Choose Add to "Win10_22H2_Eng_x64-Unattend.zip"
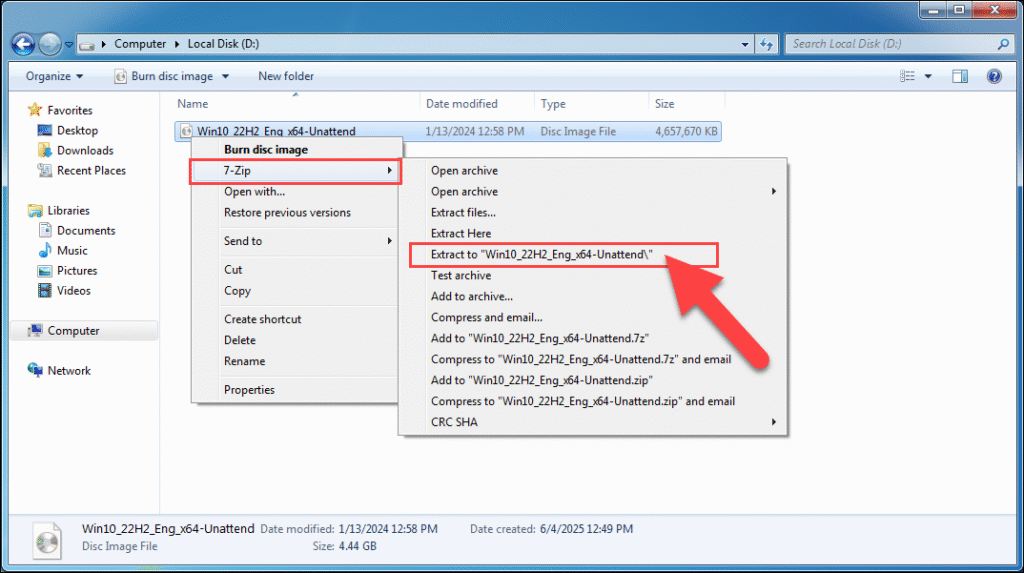This screenshot has height=573, width=1024. click(x=593, y=380)
